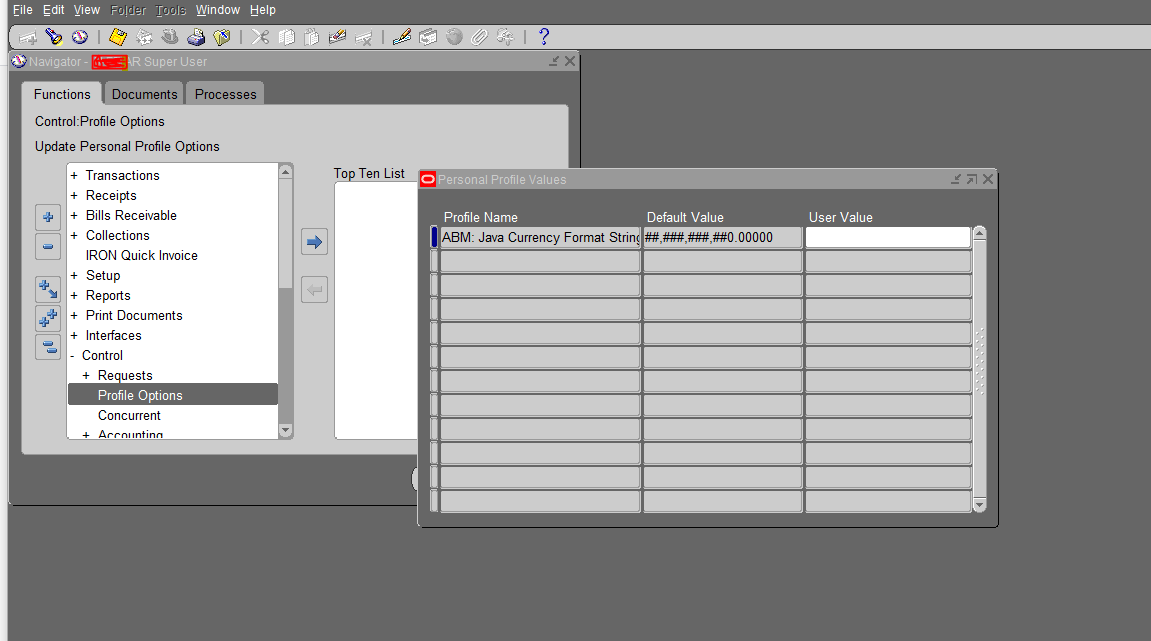Click the Save floppy disk icon
Viewport: 1151px width, 641px height.
coord(118,37)
